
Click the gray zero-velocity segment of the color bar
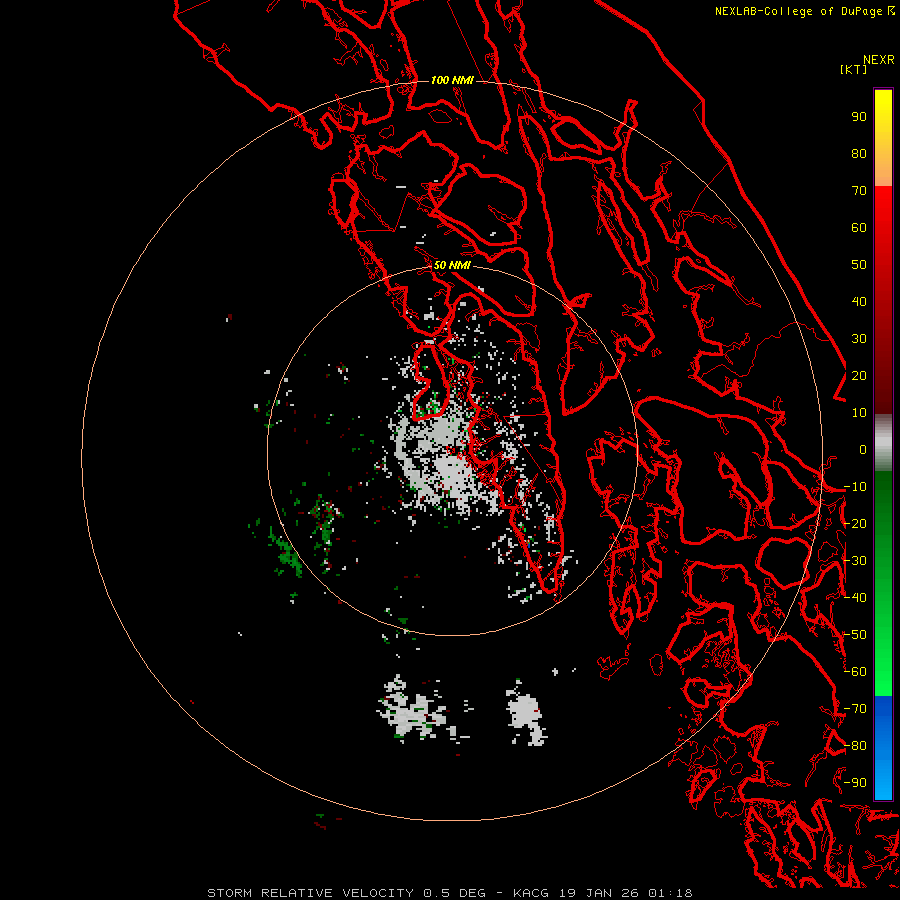883,443
